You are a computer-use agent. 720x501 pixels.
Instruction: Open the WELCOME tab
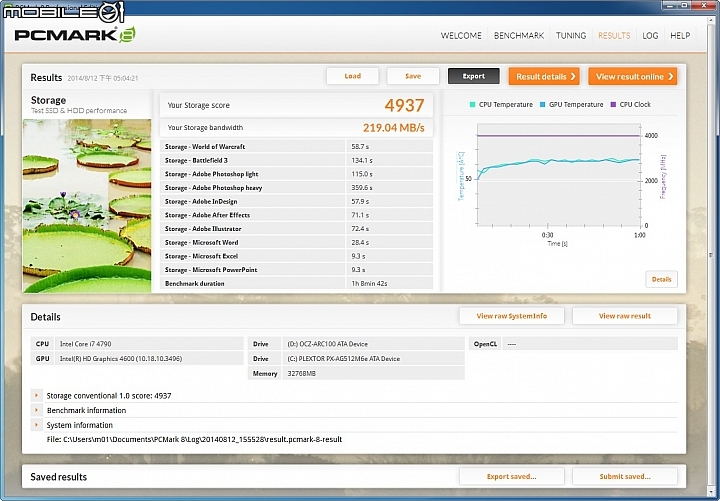[x=461, y=35]
